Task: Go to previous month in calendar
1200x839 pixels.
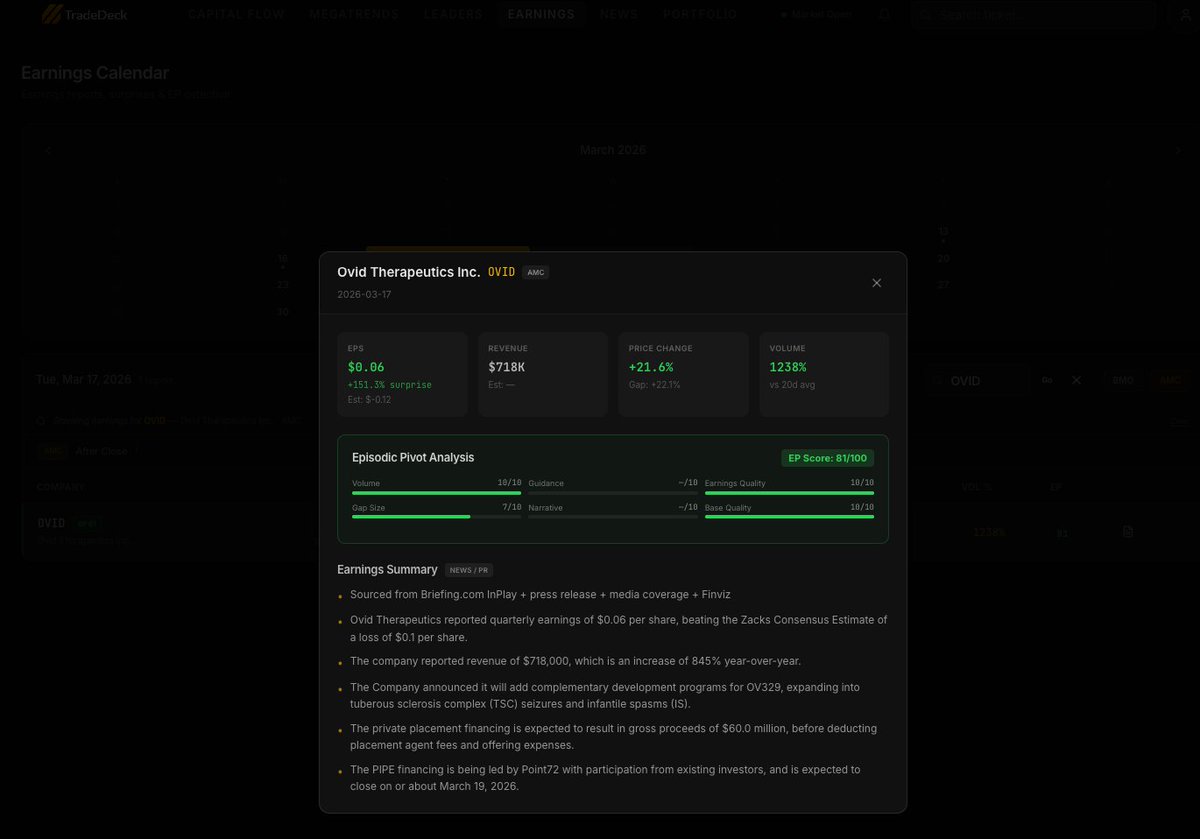Action: (x=48, y=150)
